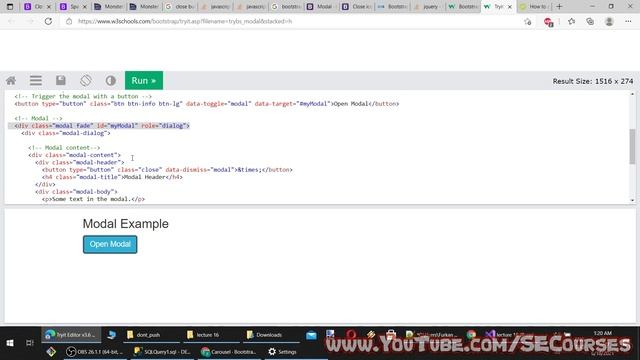Open OBS from the taskbar

[95, 351]
